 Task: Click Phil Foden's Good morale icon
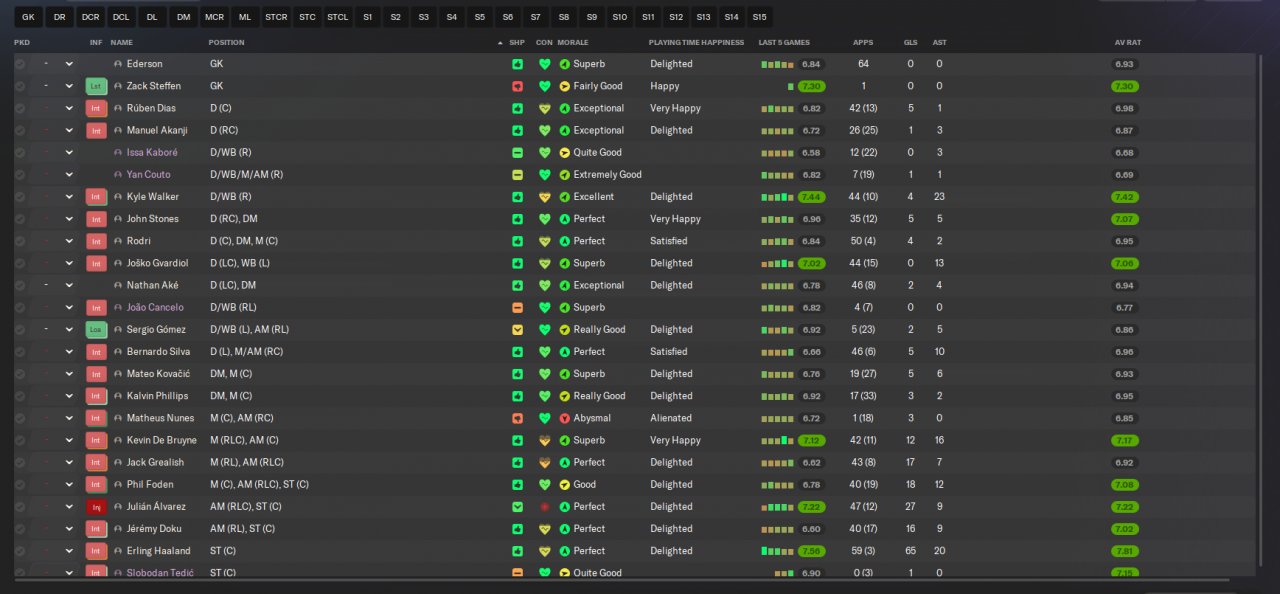coord(564,484)
